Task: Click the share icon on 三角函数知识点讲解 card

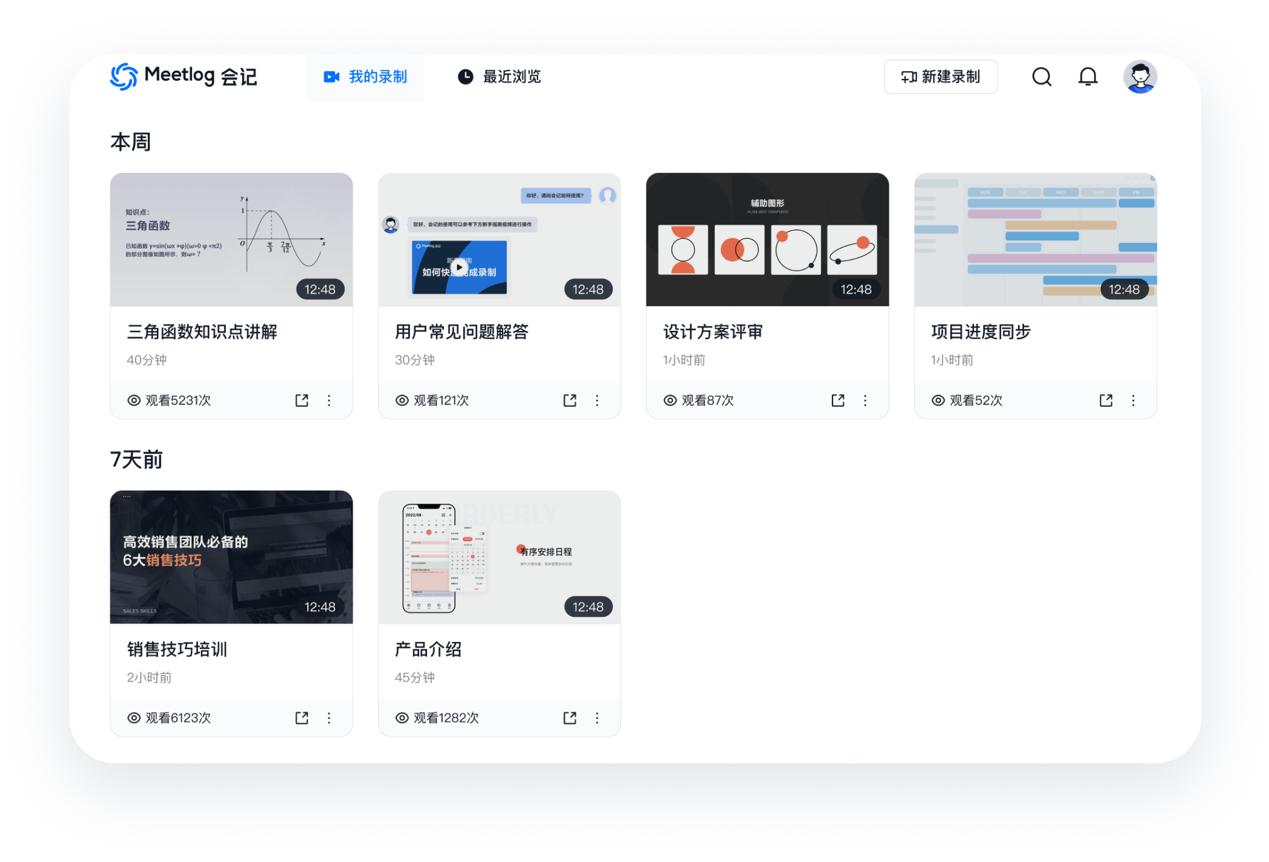Action: tap(300, 400)
